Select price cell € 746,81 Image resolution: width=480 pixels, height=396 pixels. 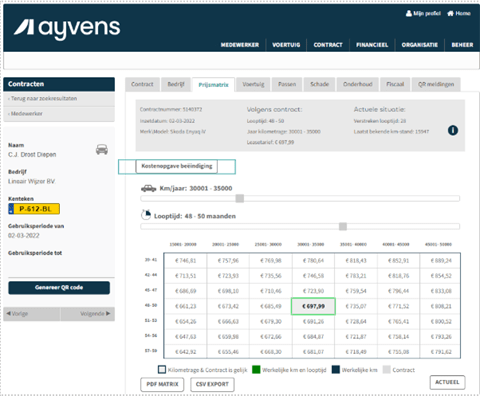[x=186, y=261]
